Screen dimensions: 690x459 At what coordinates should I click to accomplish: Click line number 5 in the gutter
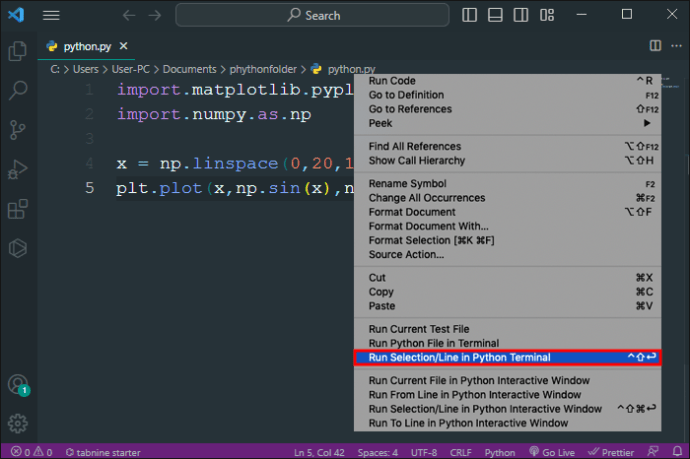click(x=89, y=188)
